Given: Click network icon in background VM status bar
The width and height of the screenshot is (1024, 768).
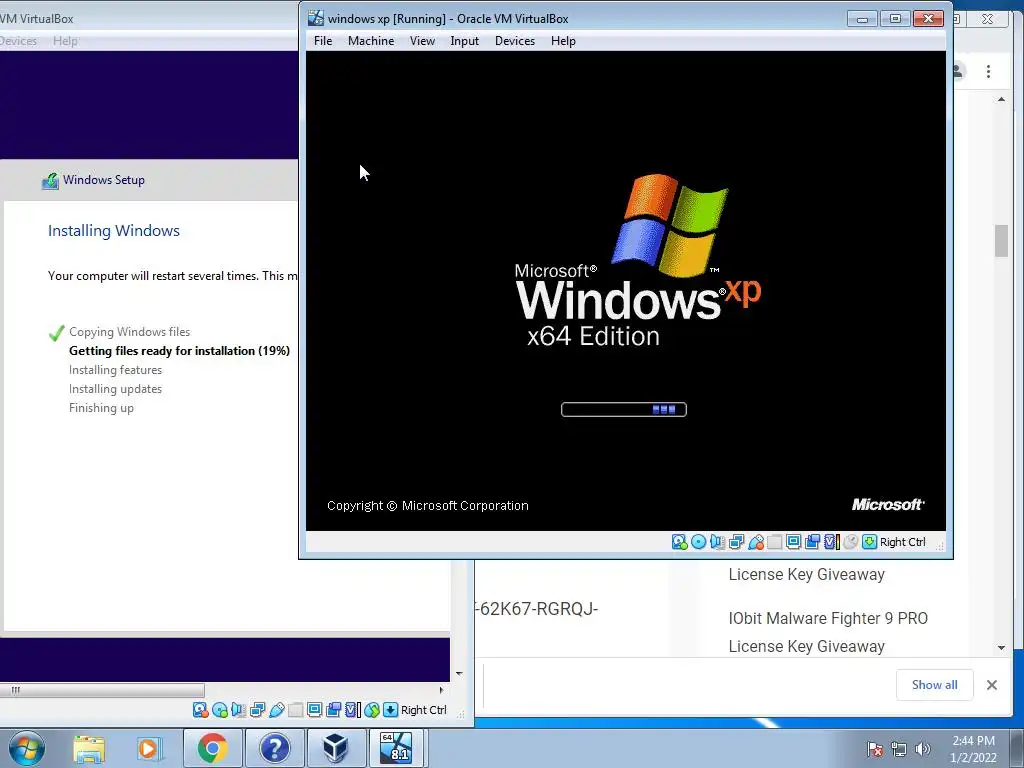Looking at the screenshot, I should pos(257,710).
